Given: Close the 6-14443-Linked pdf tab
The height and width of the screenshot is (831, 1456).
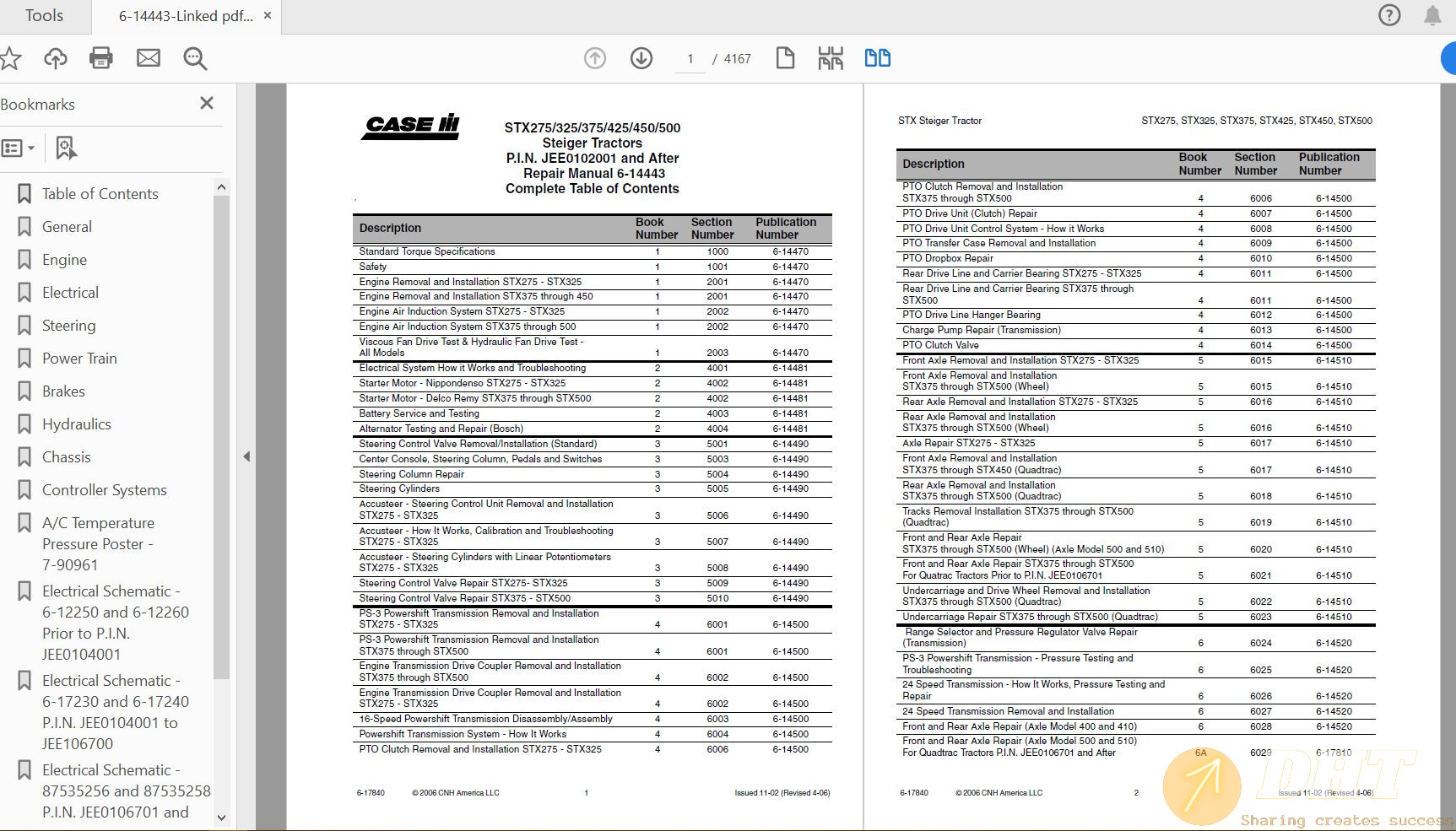Looking at the screenshot, I should click(x=268, y=16).
